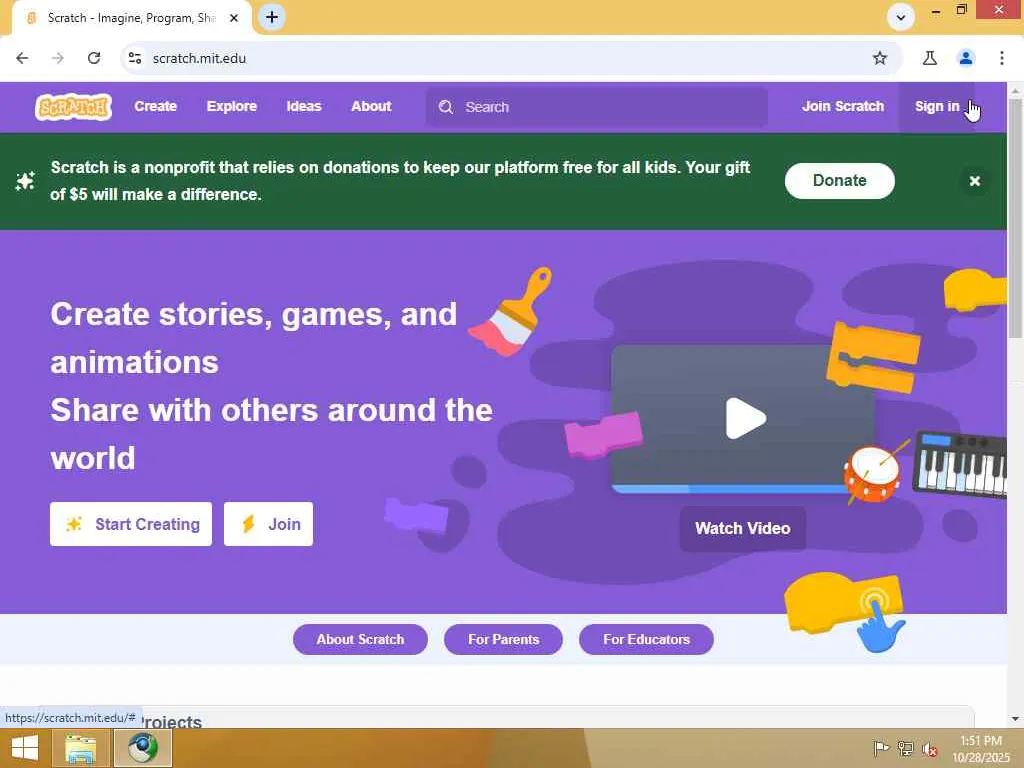Viewport: 1024px width, 768px height.
Task: Click the Donate button
Action: coord(839,181)
